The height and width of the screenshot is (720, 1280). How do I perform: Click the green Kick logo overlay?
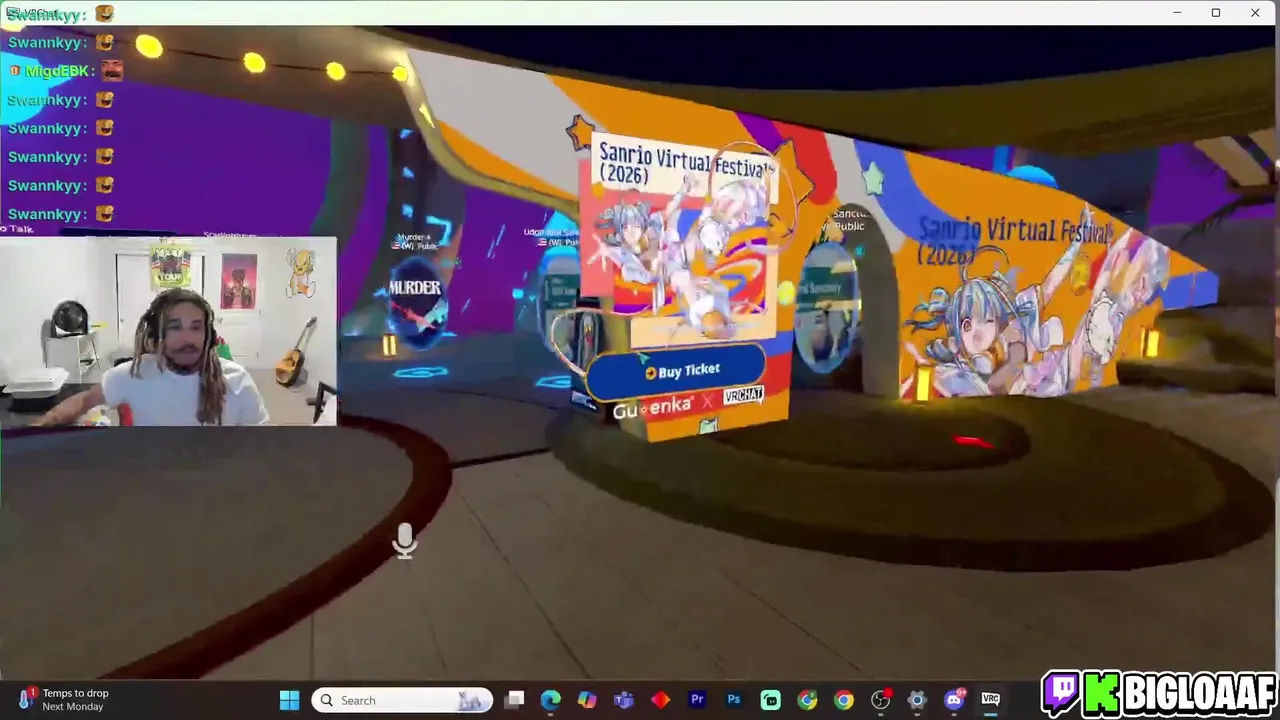[x=1100, y=692]
